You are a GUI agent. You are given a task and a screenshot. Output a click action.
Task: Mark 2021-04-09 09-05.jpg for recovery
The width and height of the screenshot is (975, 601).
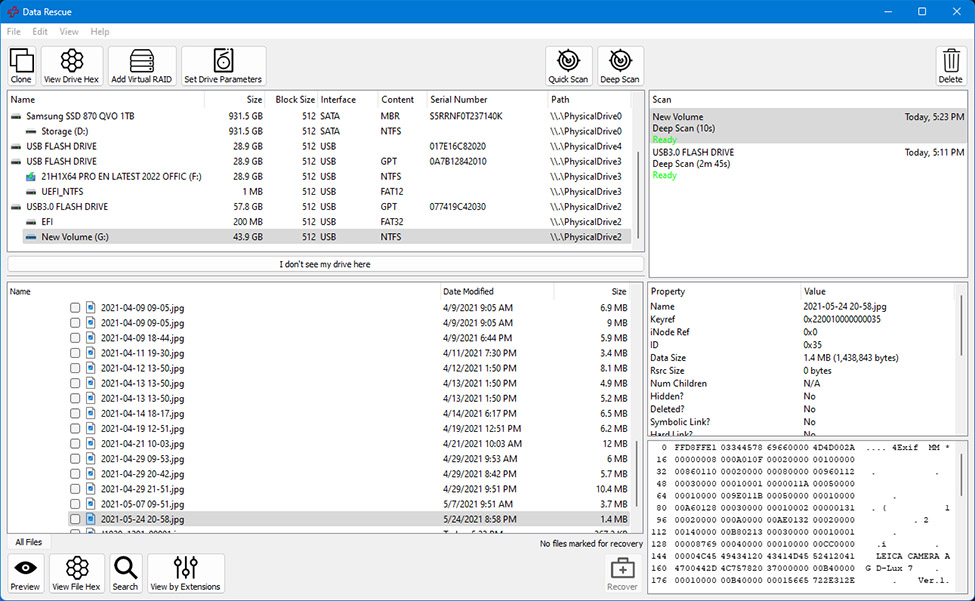[75, 306]
